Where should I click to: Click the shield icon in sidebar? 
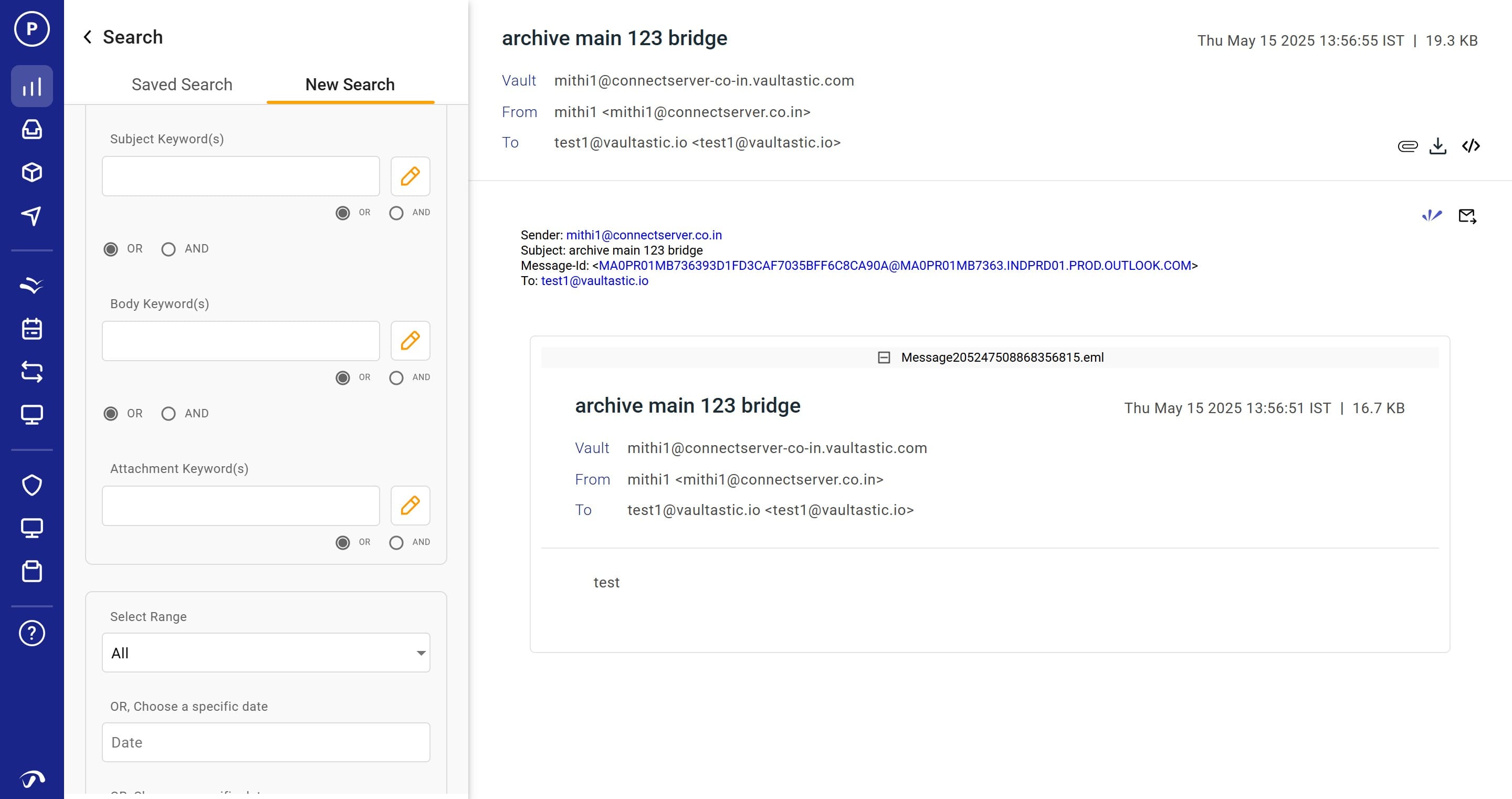click(31, 485)
